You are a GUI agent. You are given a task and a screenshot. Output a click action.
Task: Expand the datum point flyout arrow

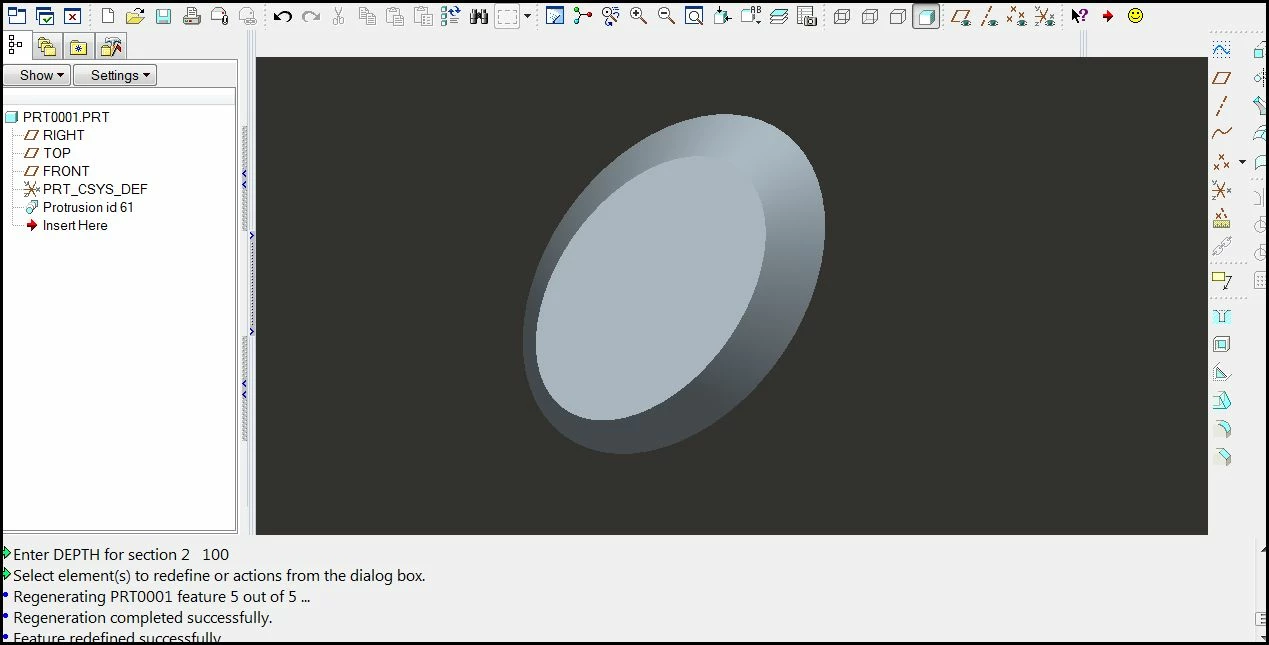coord(1242,162)
